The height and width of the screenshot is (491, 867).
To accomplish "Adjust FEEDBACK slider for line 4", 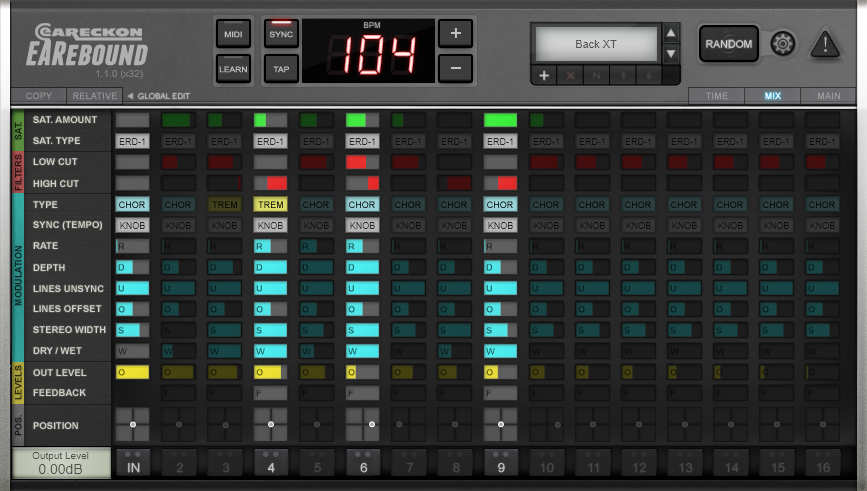I will 270,393.
